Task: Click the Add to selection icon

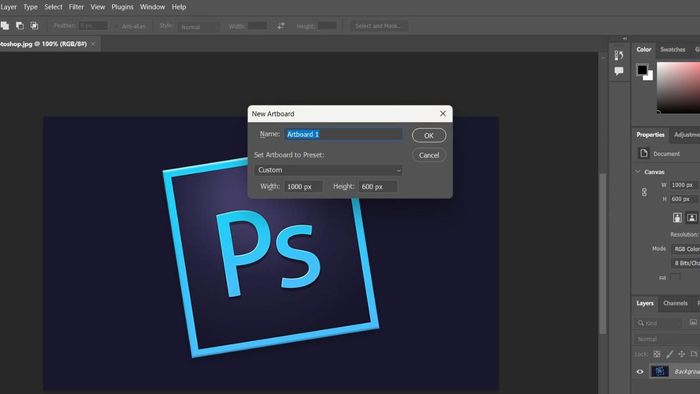Action: pyautogui.click(x=5, y=26)
